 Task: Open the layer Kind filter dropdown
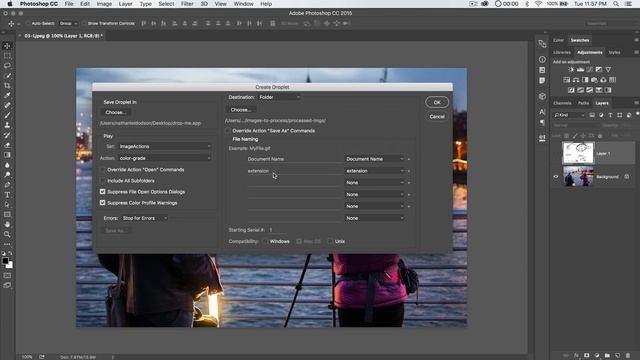[x=569, y=115]
